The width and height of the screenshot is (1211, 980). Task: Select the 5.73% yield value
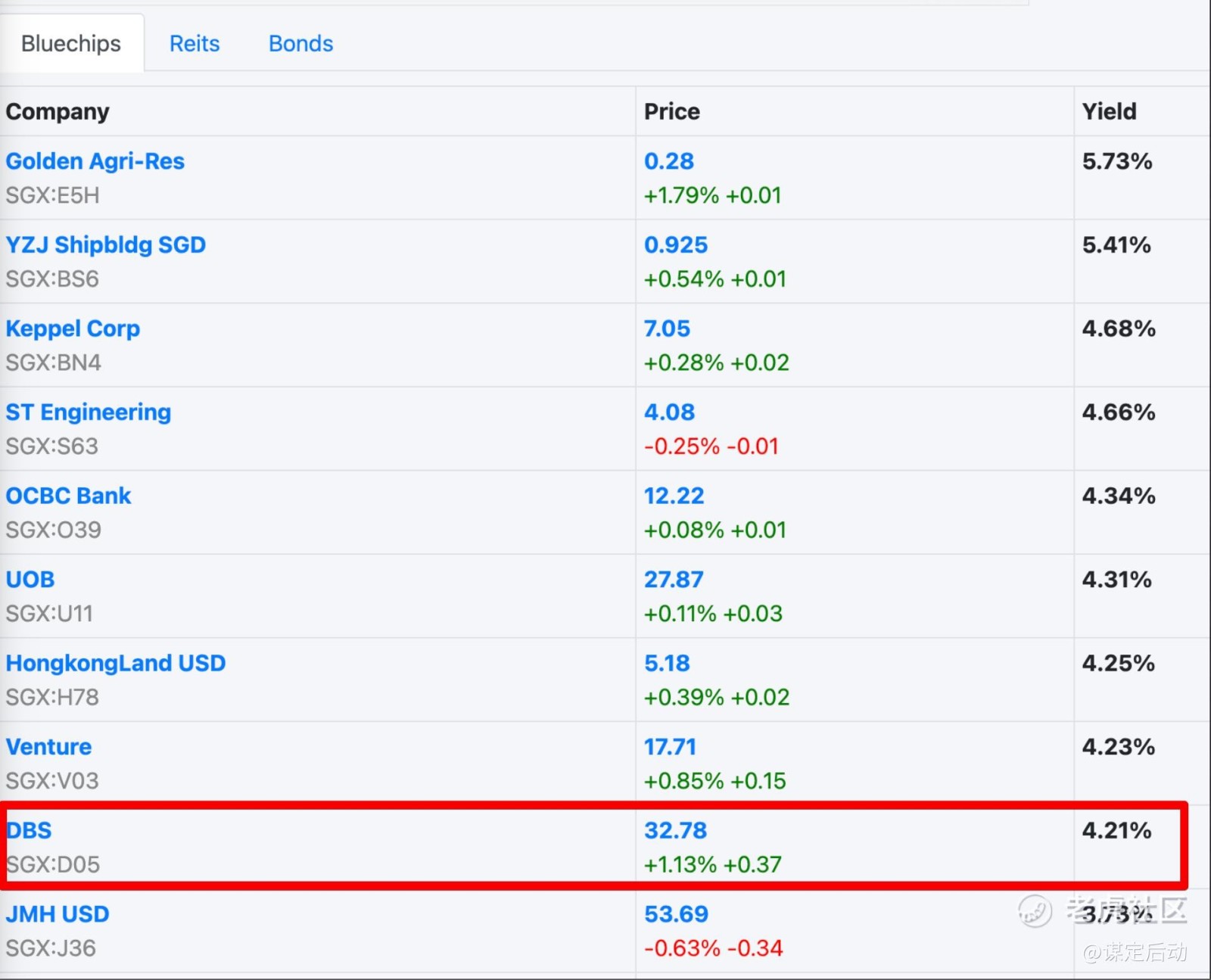coord(1116,161)
